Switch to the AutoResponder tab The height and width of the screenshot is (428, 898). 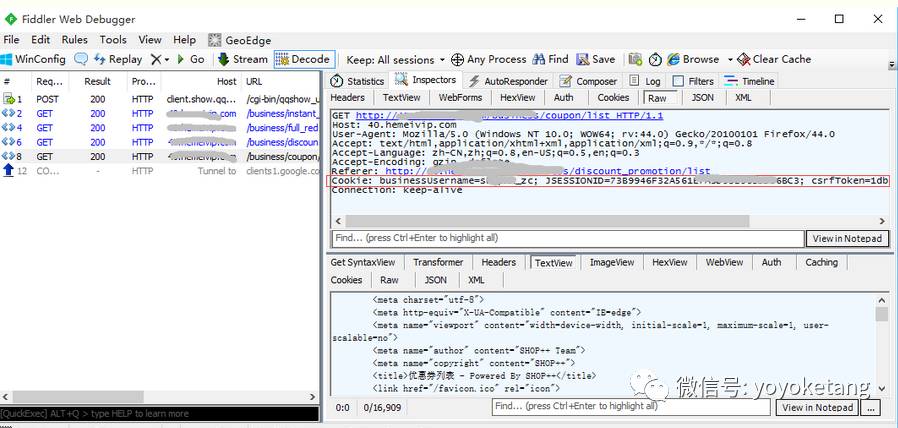coord(509,81)
